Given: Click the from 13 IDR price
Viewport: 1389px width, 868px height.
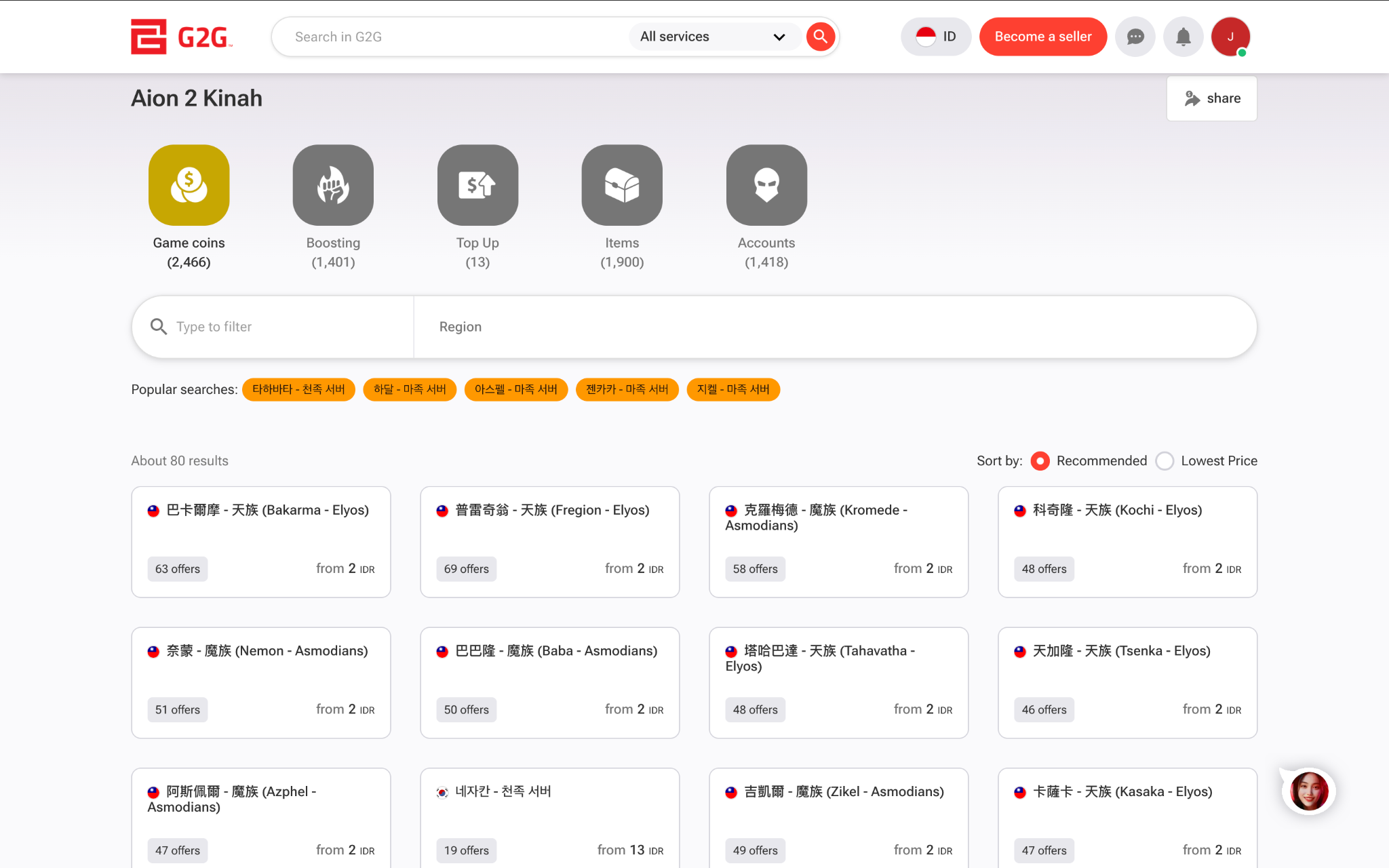Looking at the screenshot, I should pyautogui.click(x=630, y=850).
